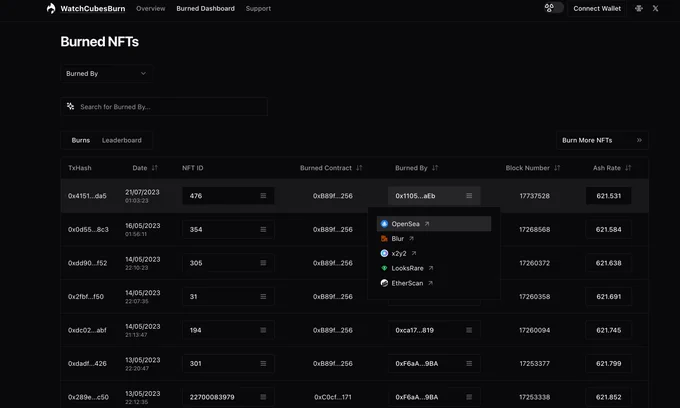
Task: Click transaction hash 0x0d55...8c3
Action: [88, 229]
